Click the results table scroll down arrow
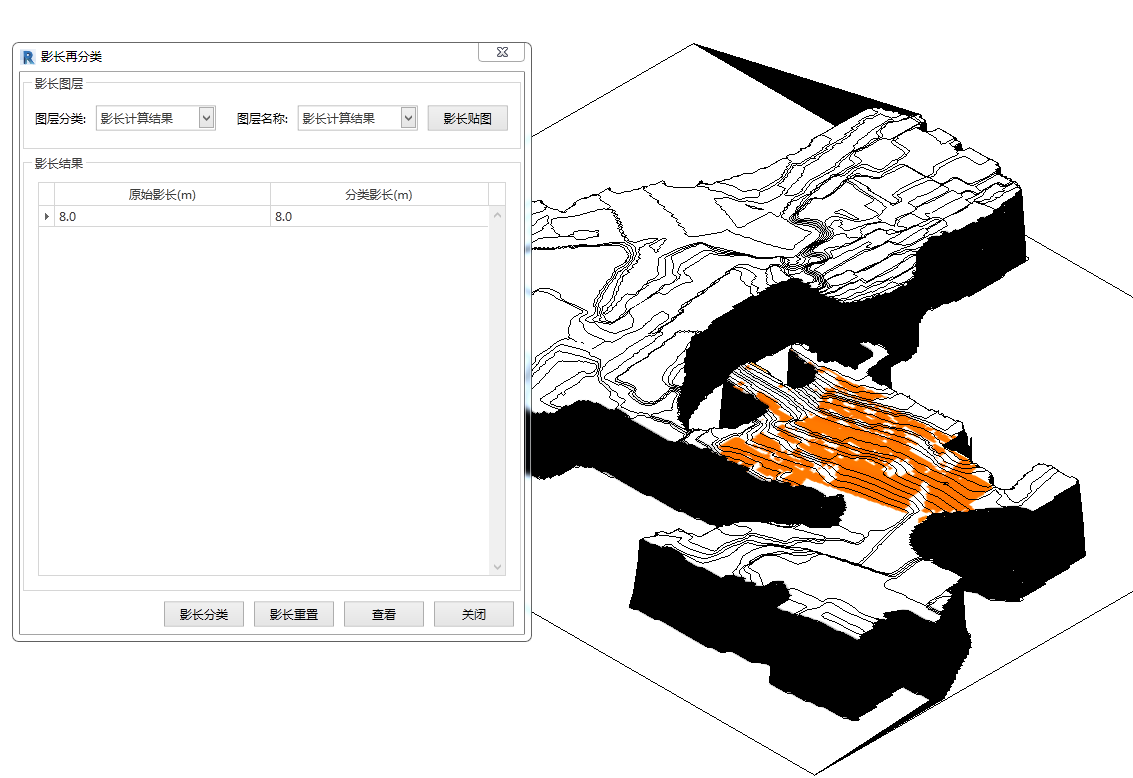The image size is (1133, 778). coord(498,566)
